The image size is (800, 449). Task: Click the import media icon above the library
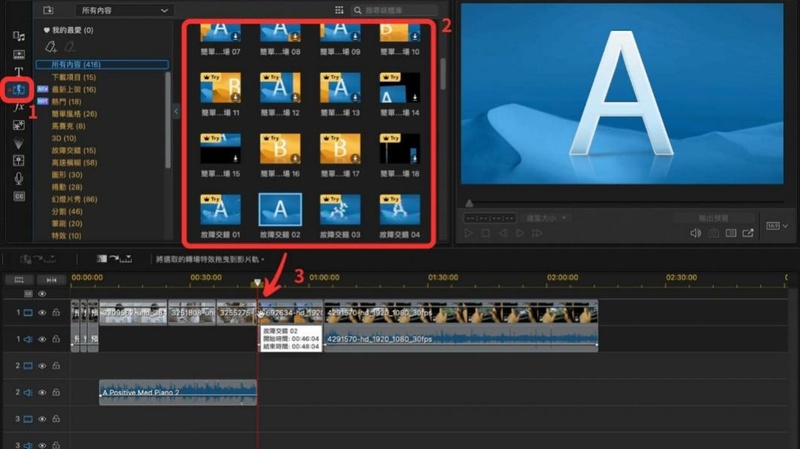point(48,11)
